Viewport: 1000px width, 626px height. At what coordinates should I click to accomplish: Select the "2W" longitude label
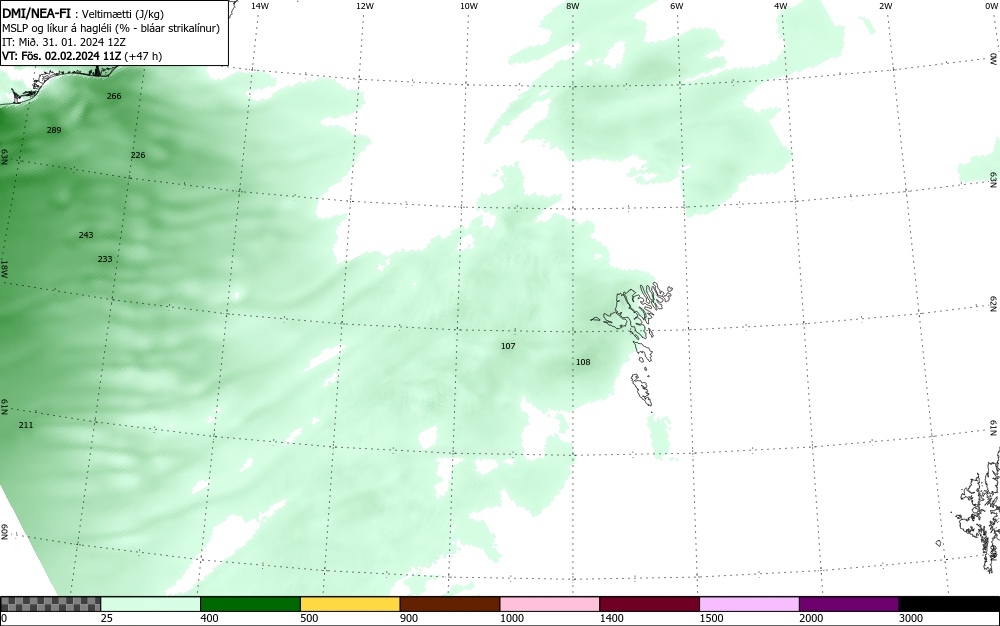[885, 6]
